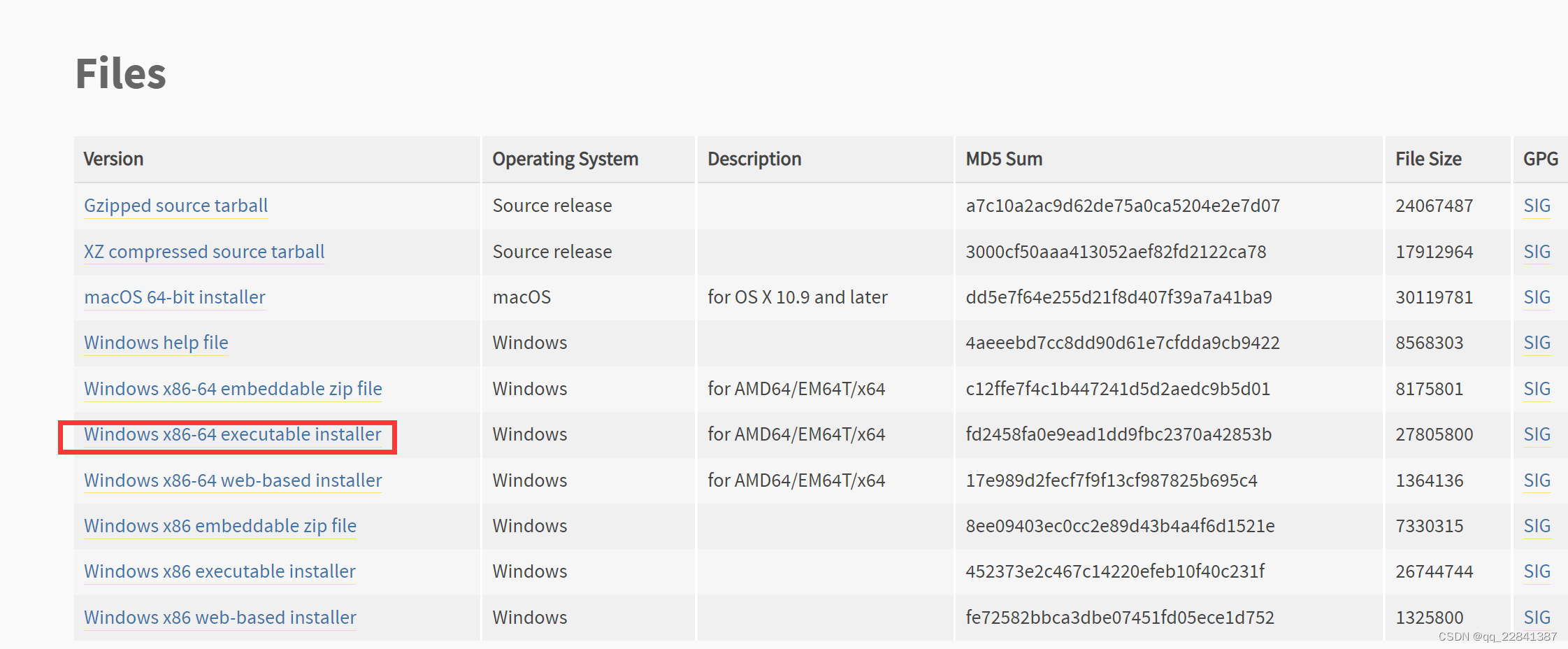Click file size 27805800
The image size is (1568, 649).
1434,434
